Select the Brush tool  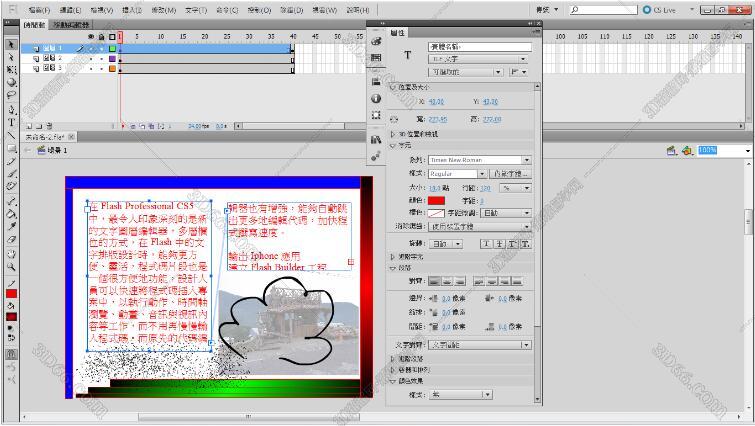[11, 174]
